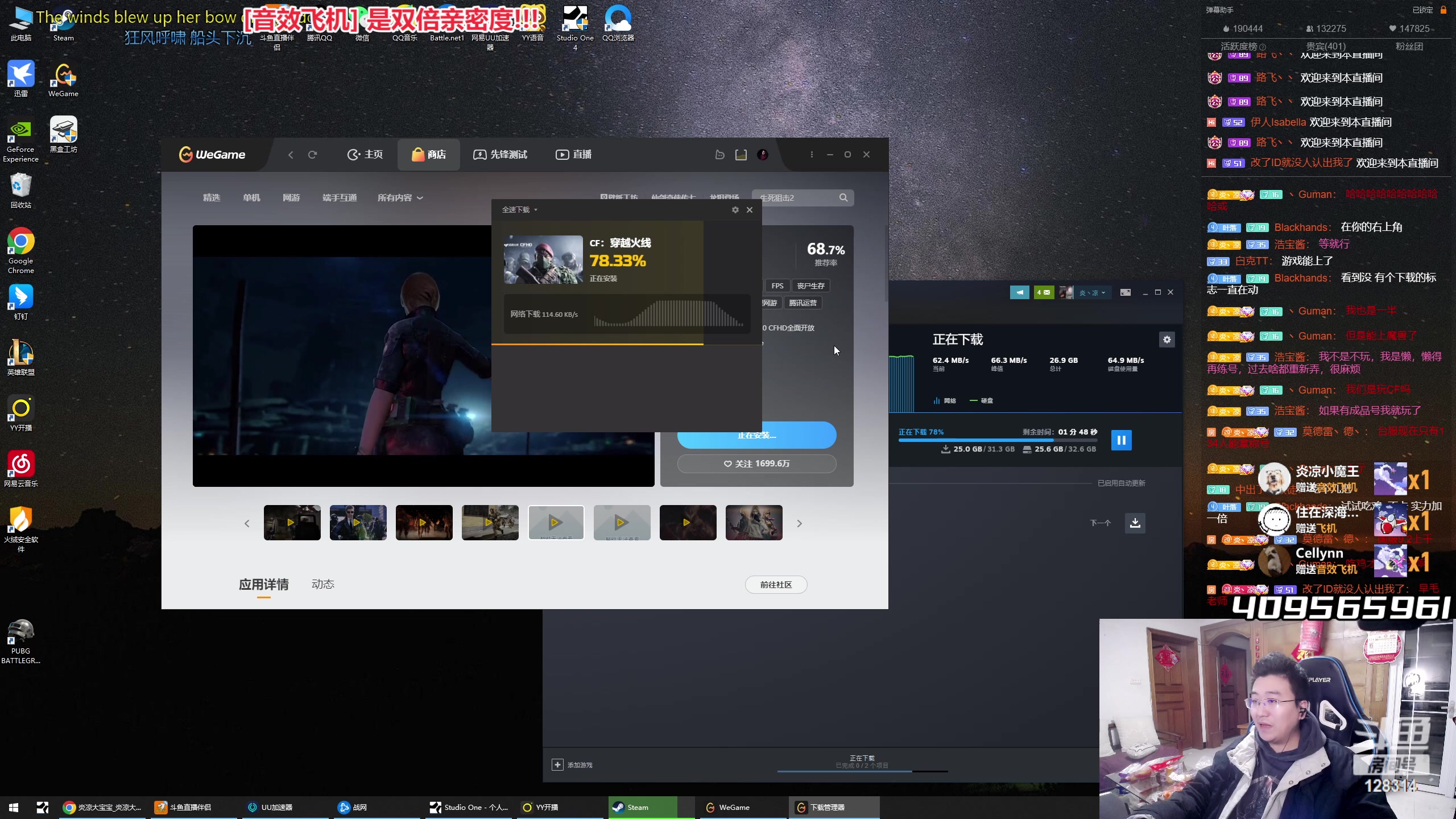This screenshot has width=1456, height=819.
Task: Switch to WeGame 商店 tab
Action: (429, 155)
